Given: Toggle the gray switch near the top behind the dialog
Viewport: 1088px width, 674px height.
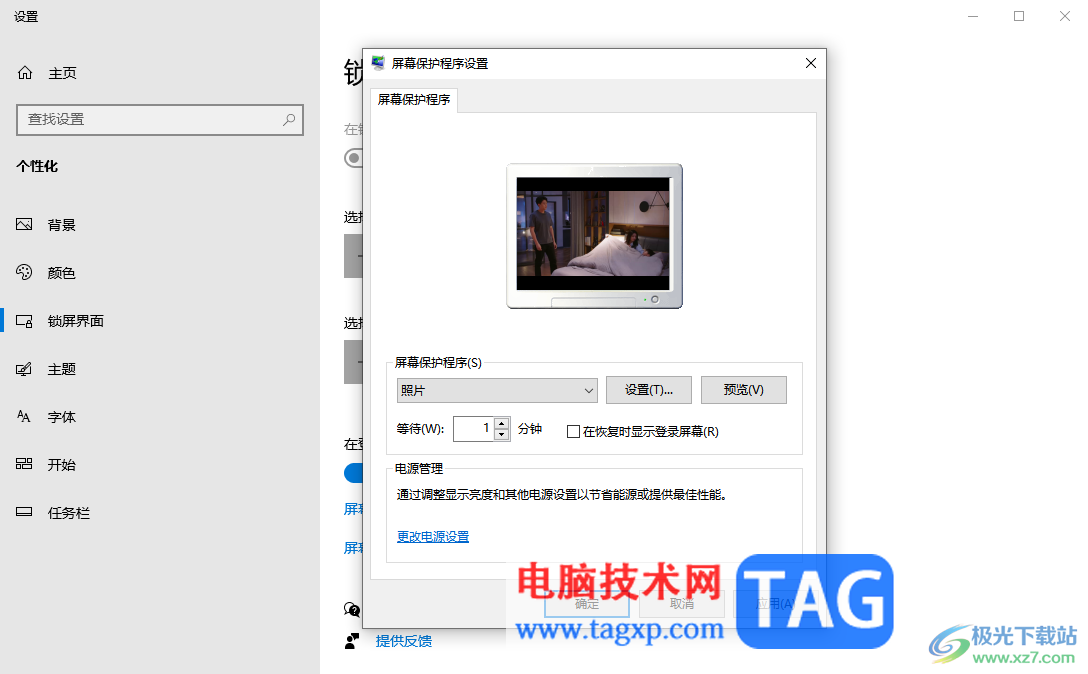Looking at the screenshot, I should click(x=353, y=158).
